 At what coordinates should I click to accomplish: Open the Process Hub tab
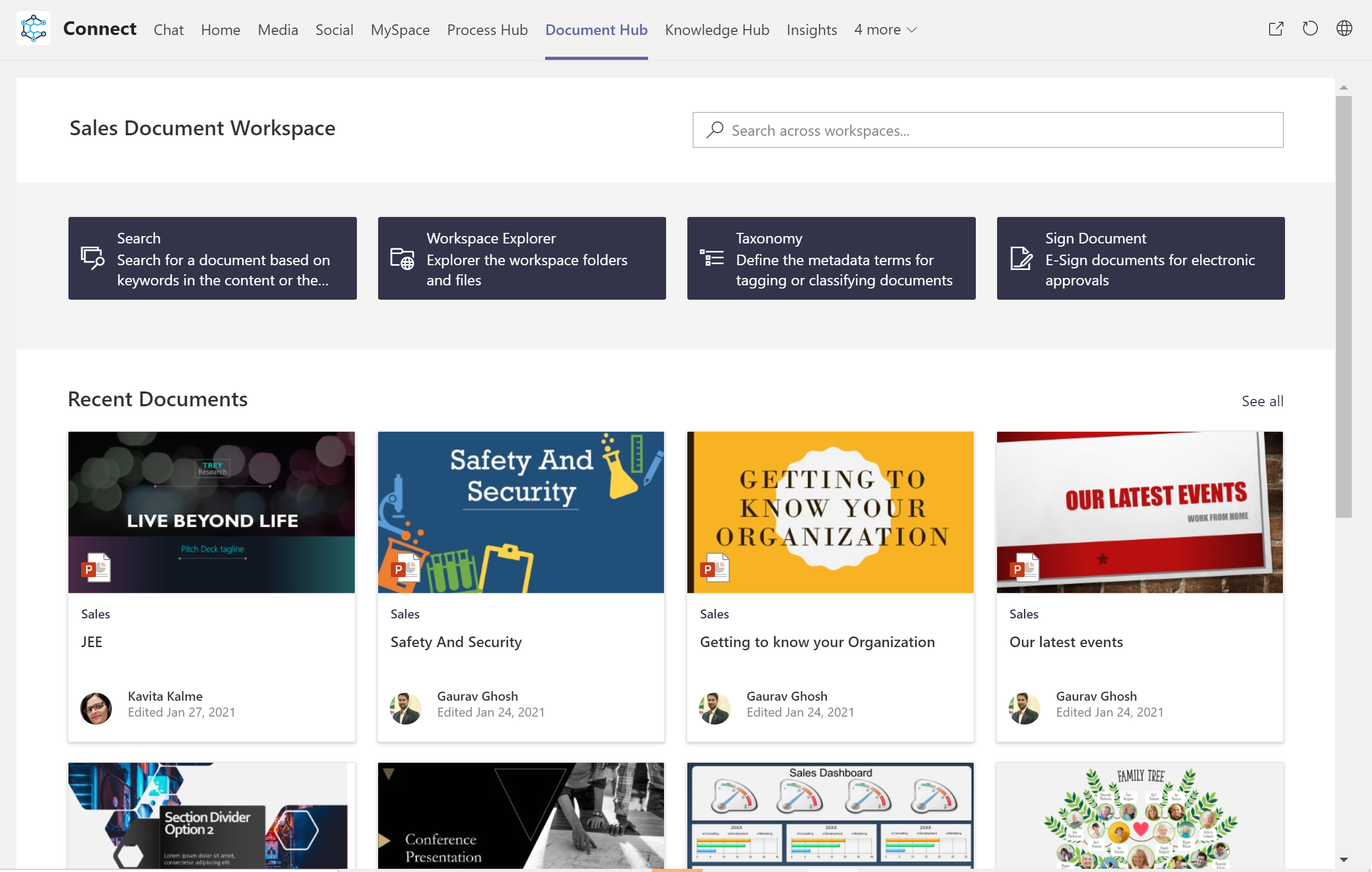[x=487, y=30]
